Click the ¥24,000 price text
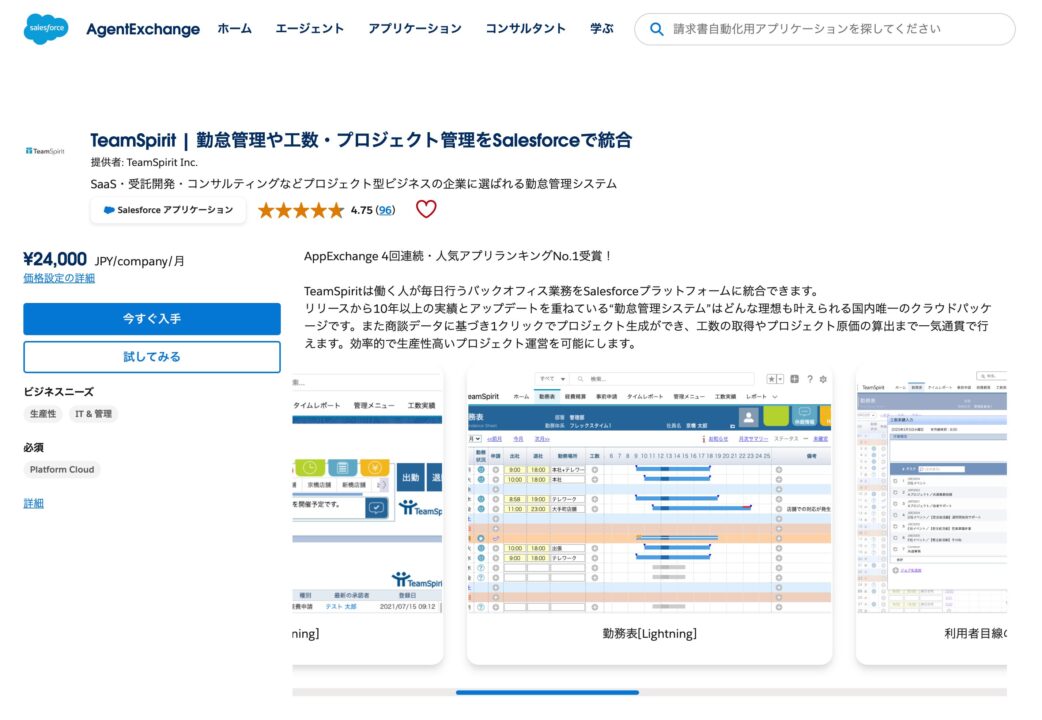Image resolution: width=1042 pixels, height=720 pixels. click(x=55, y=259)
